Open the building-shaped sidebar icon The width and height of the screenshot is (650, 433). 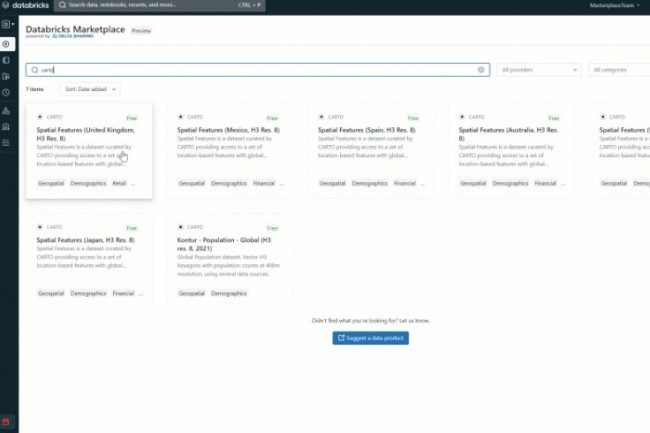6,127
